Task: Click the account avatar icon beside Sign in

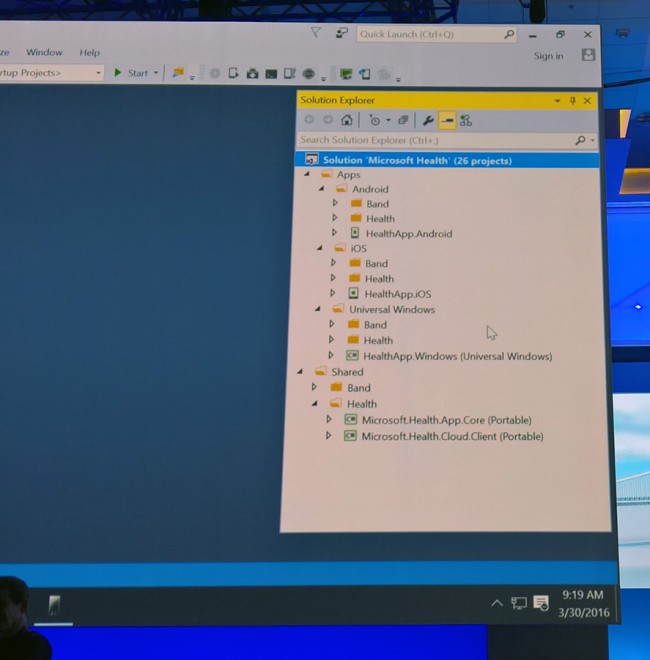Action: [x=588, y=55]
